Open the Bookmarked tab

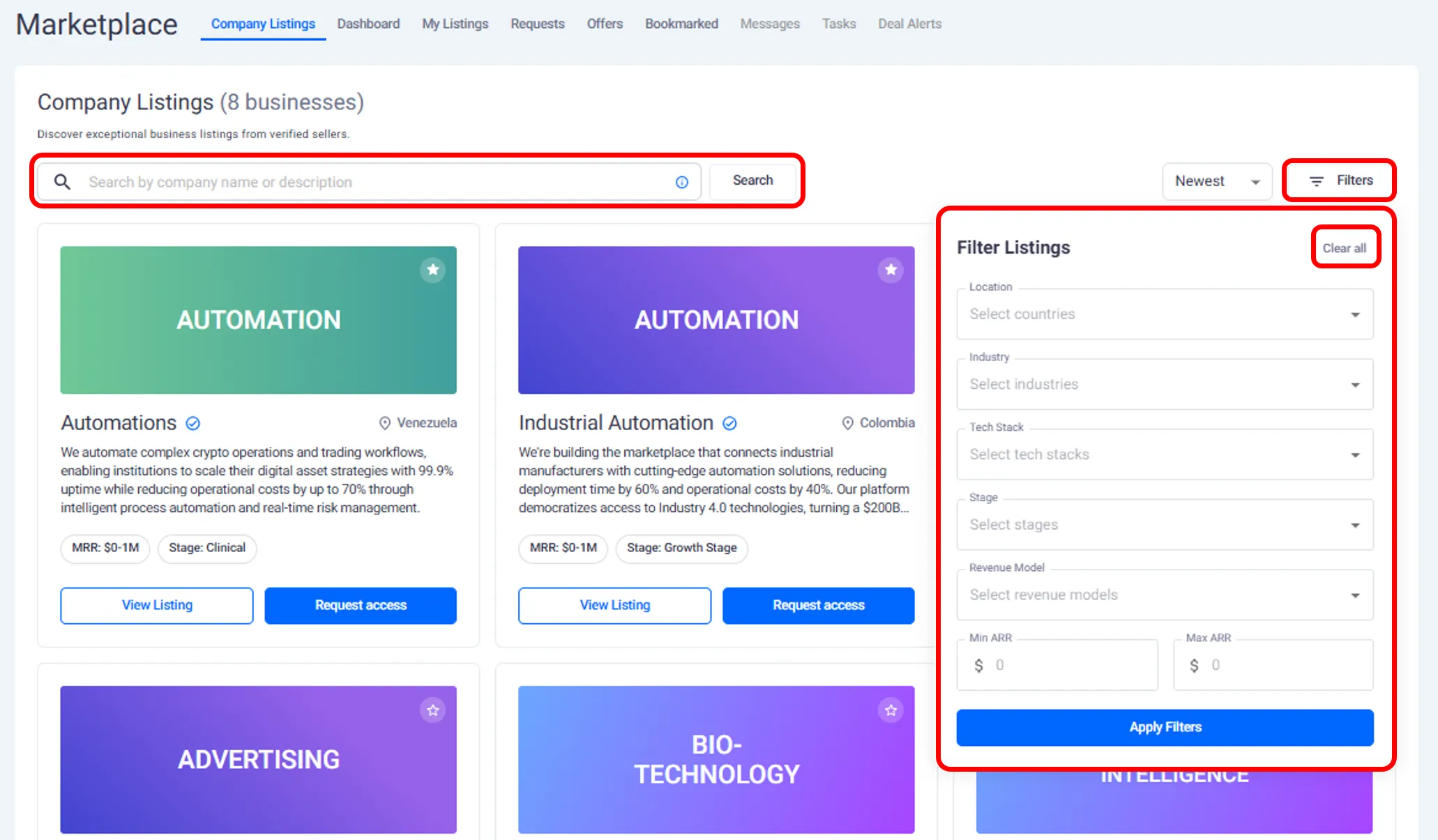(x=681, y=24)
